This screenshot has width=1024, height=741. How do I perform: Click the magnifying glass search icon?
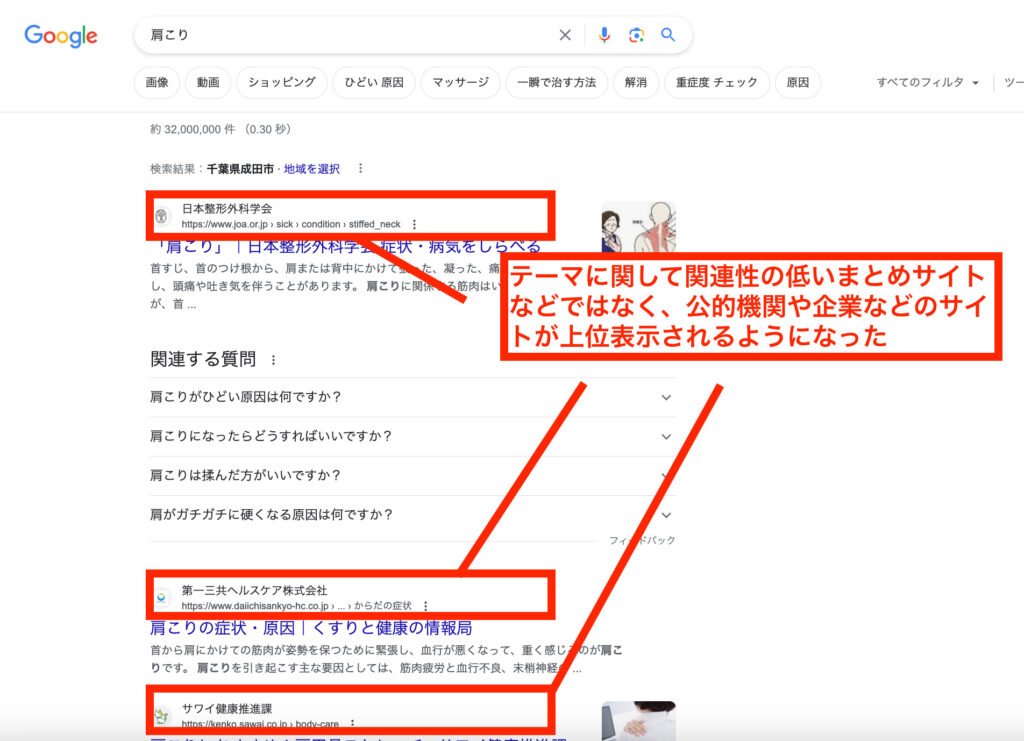click(668, 34)
